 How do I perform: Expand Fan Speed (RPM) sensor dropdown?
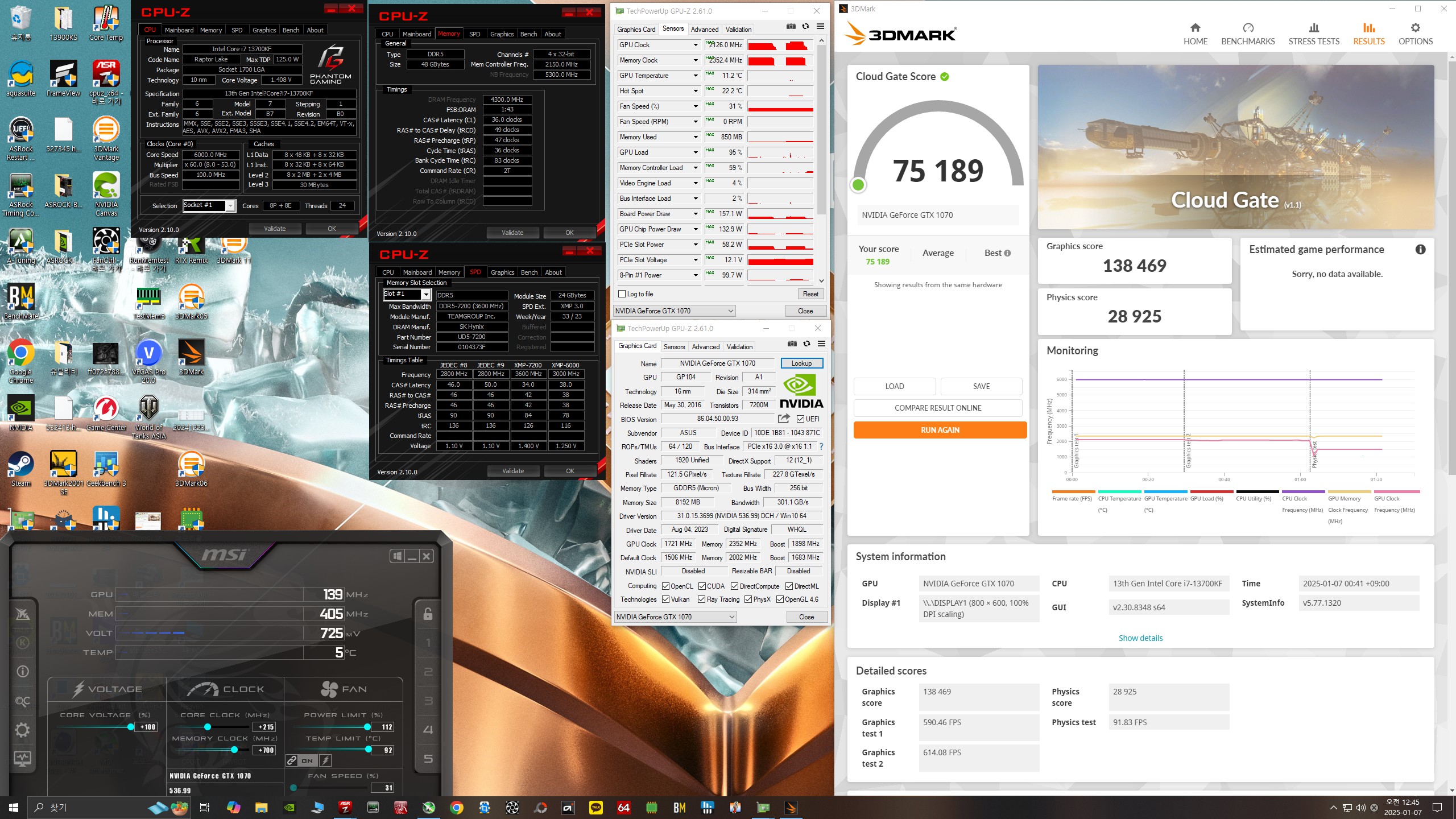click(696, 122)
